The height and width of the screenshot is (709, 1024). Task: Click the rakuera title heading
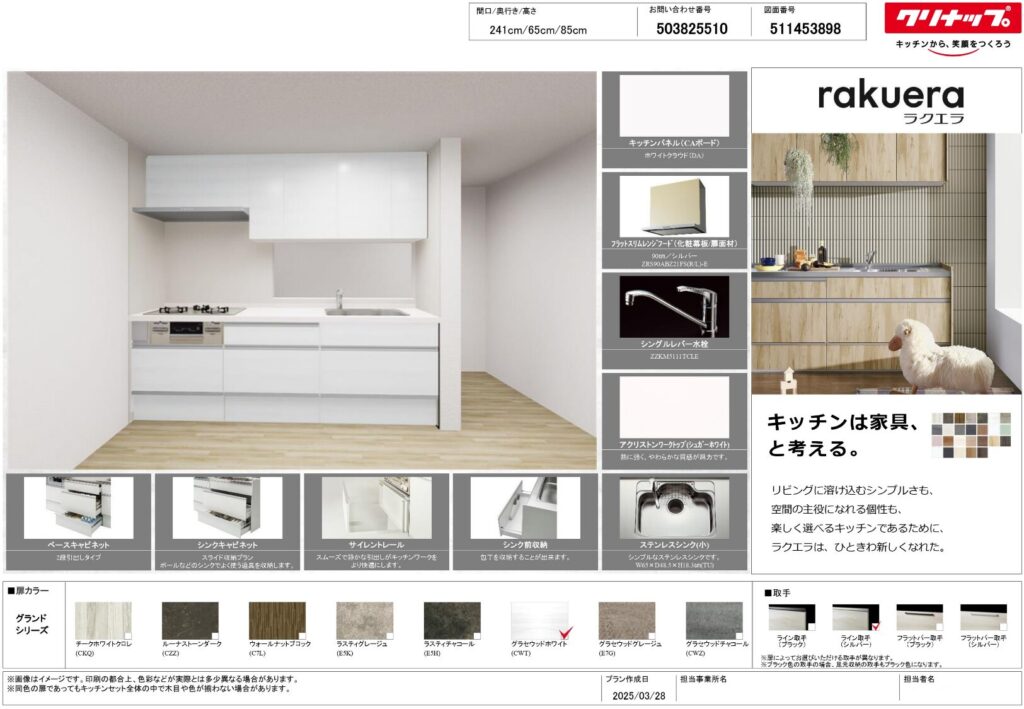pyautogui.click(x=890, y=96)
